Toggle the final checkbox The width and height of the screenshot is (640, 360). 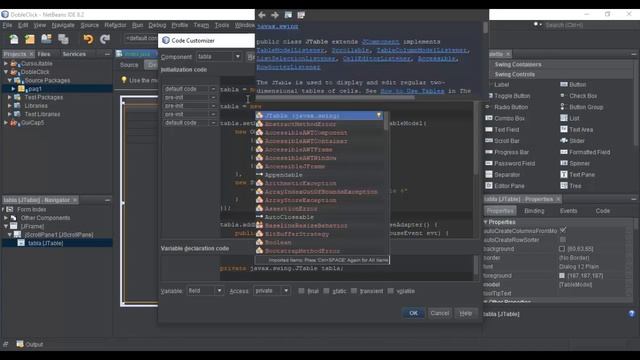(x=301, y=291)
